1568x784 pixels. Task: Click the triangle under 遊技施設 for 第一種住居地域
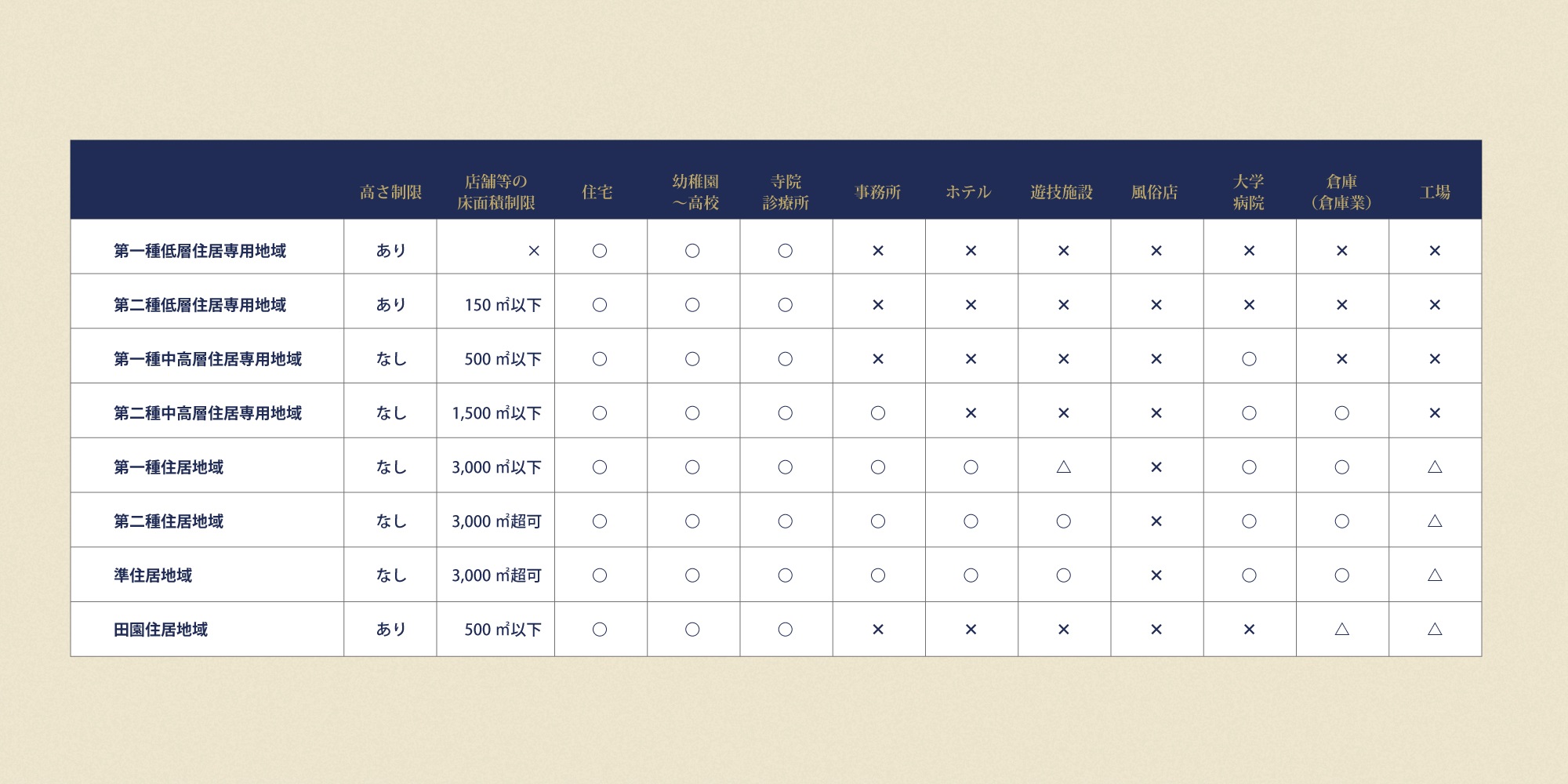pyautogui.click(x=1064, y=467)
